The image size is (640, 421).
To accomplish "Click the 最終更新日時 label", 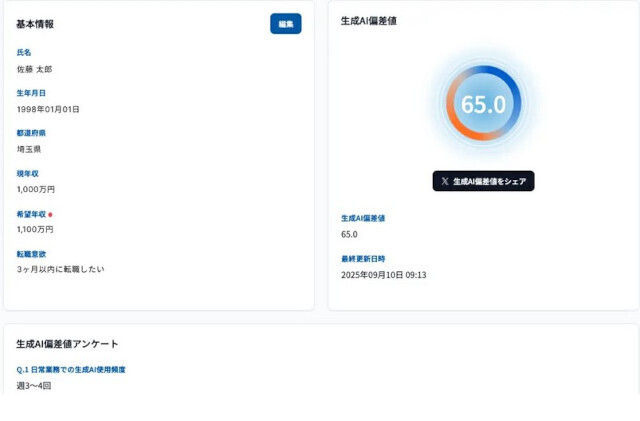I will [x=362, y=258].
